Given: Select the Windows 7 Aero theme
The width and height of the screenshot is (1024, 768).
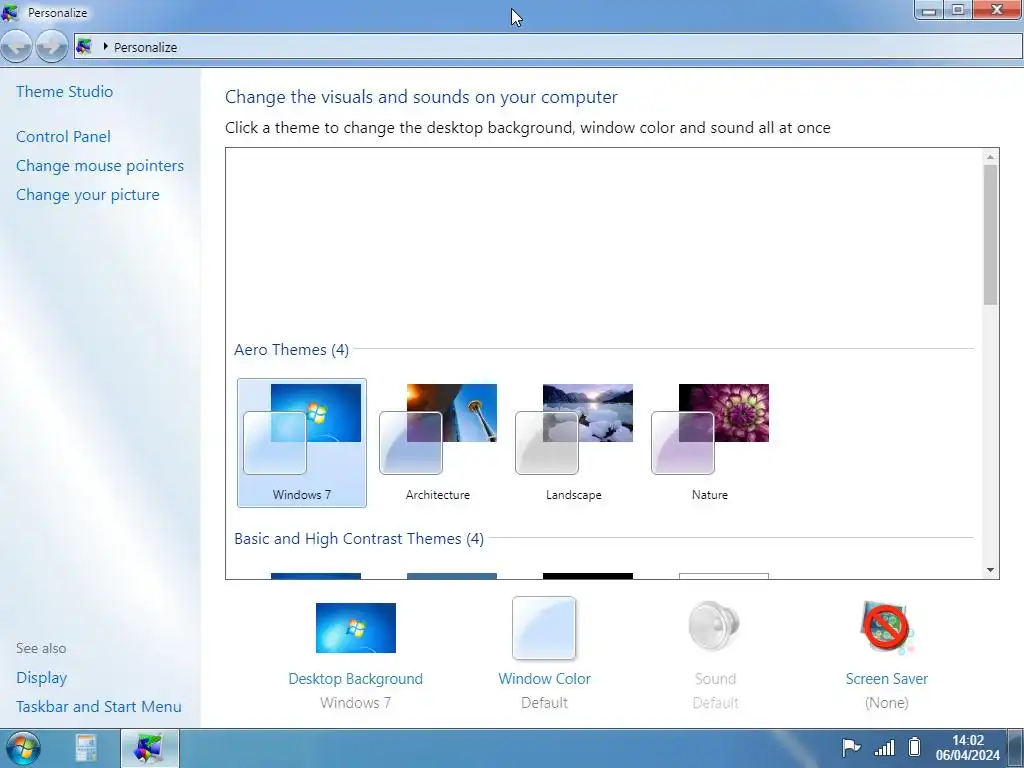Looking at the screenshot, I should point(302,442).
